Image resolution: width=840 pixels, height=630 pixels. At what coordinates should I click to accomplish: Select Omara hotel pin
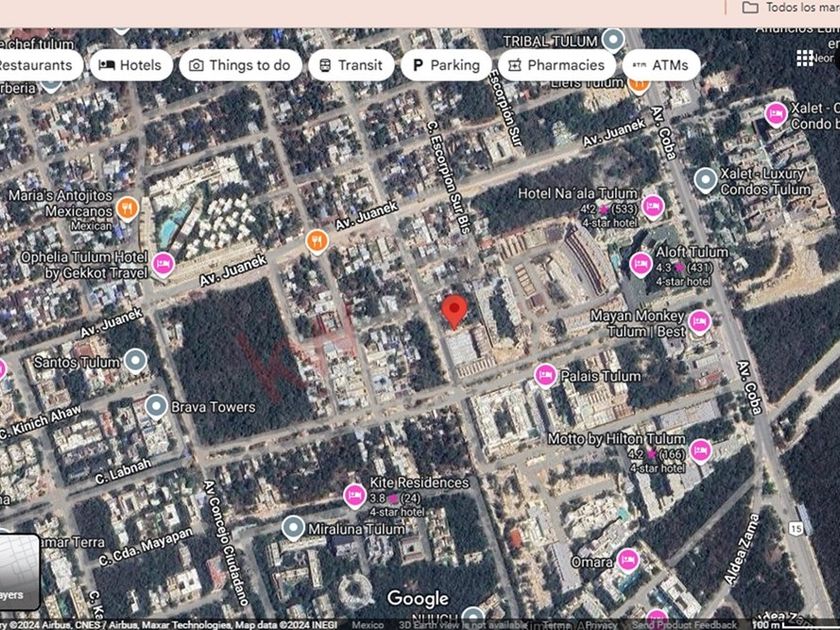coord(627,560)
